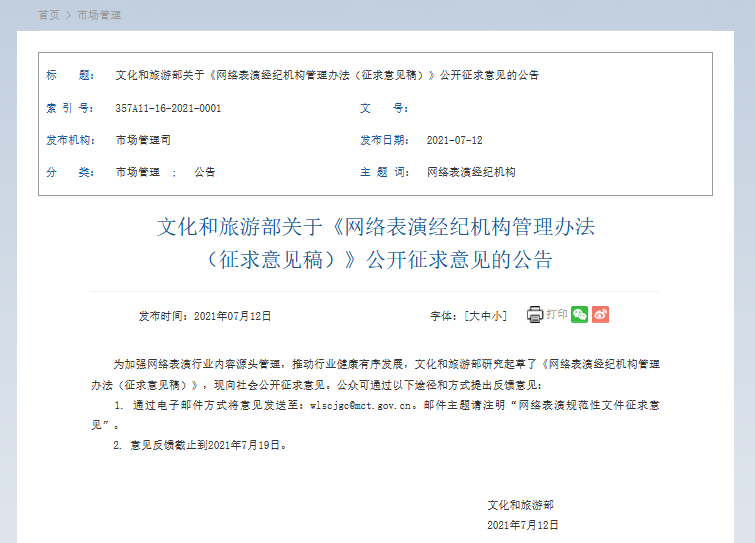Click the printer icon
The height and width of the screenshot is (543, 755).
tap(534, 314)
